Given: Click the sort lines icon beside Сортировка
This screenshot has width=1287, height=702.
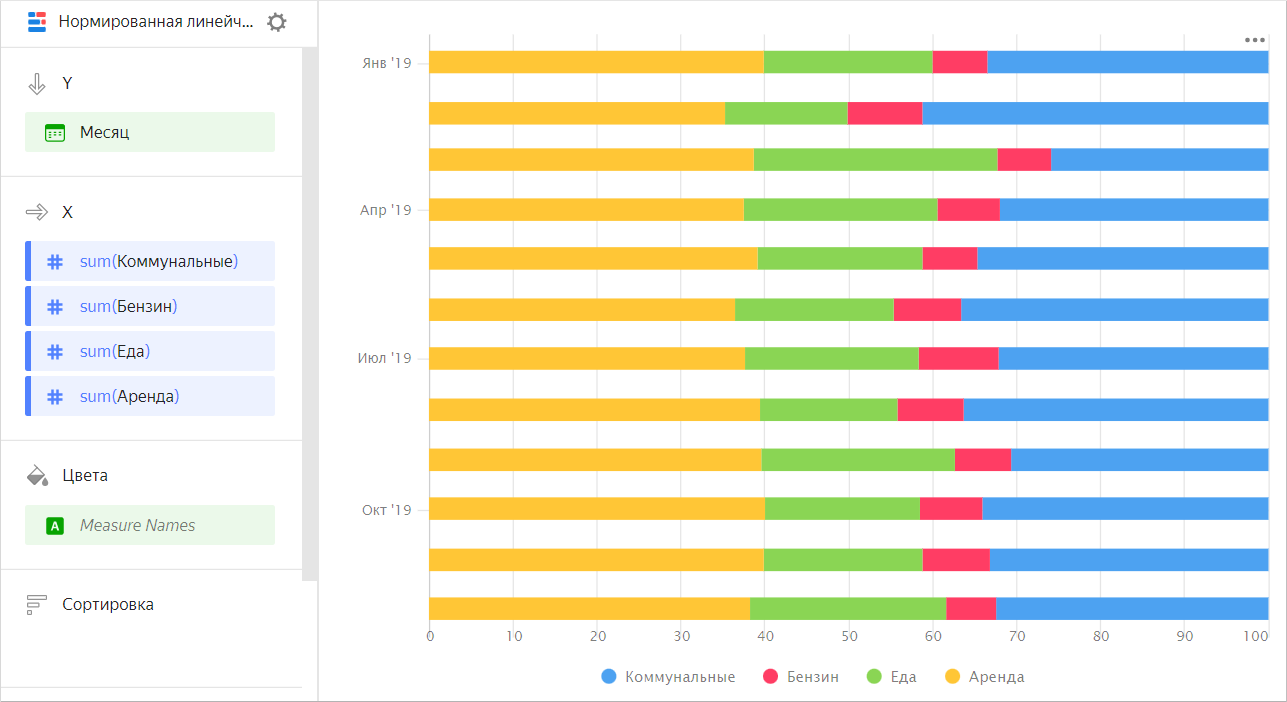Looking at the screenshot, I should tap(37, 604).
